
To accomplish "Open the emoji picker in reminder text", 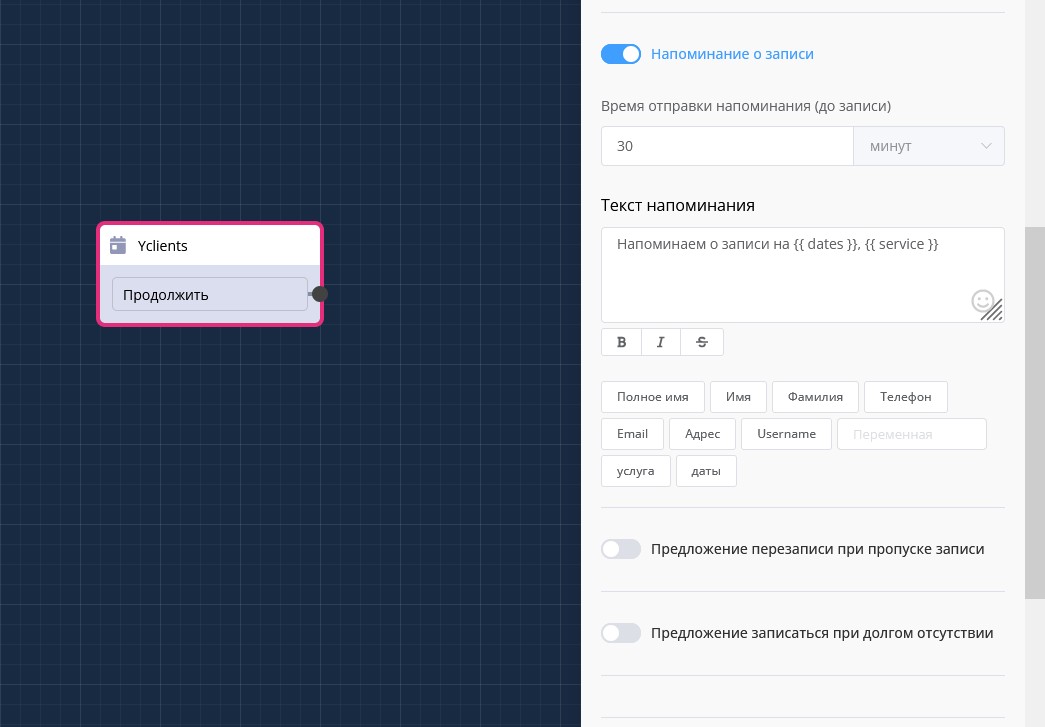I will tap(982, 300).
